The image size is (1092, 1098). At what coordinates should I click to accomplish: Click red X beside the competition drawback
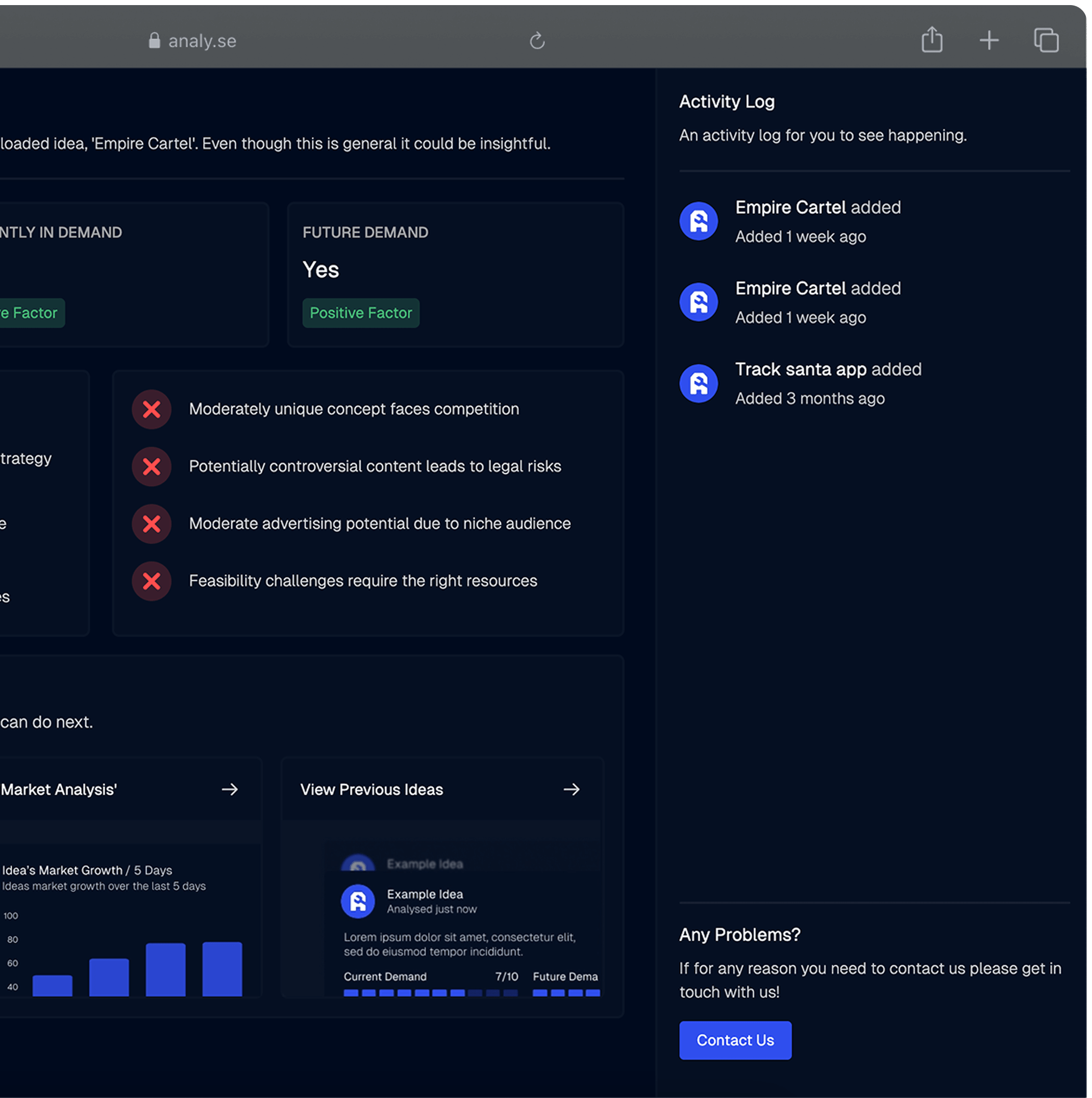[x=152, y=409]
